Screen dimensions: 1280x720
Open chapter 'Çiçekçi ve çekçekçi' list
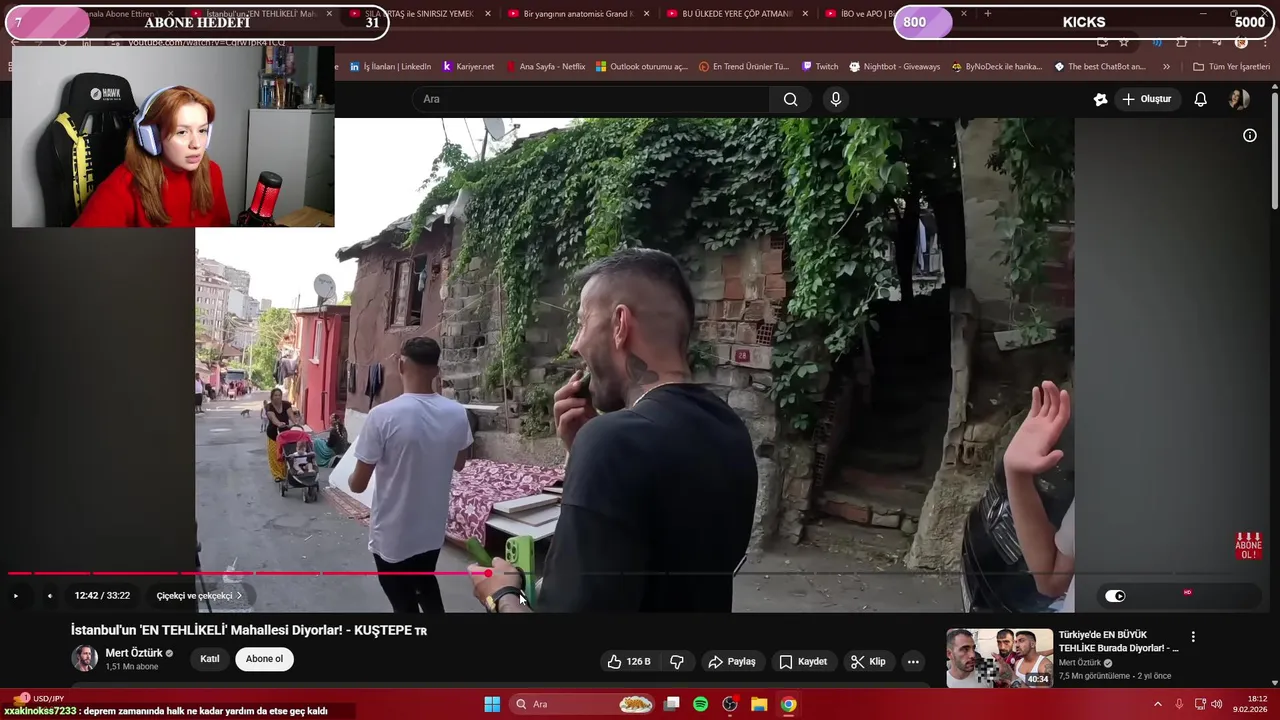199,596
